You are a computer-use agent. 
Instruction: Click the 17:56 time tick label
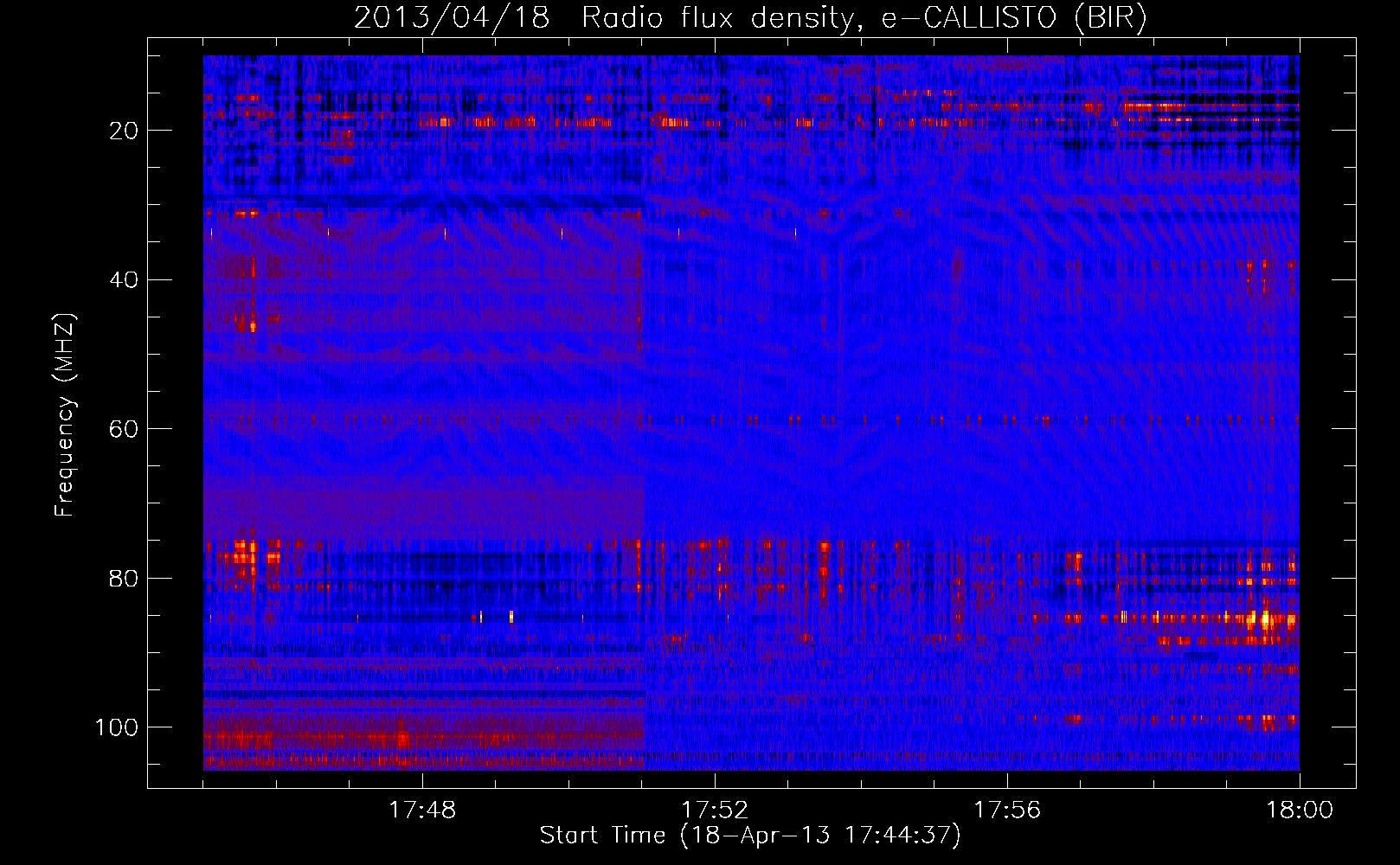(x=1007, y=811)
